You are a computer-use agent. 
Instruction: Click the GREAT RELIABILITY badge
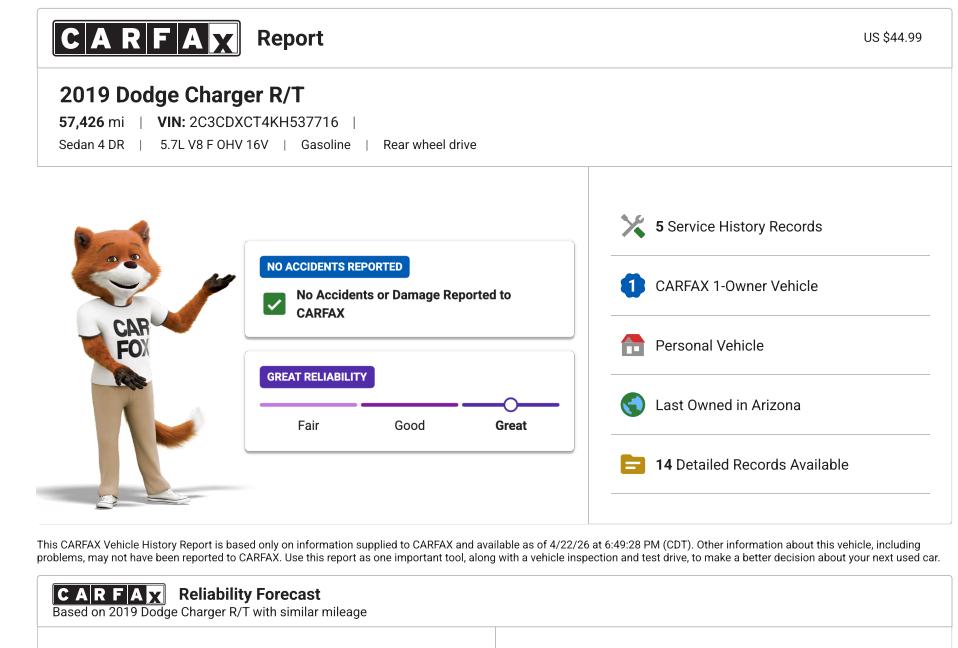coord(317,377)
